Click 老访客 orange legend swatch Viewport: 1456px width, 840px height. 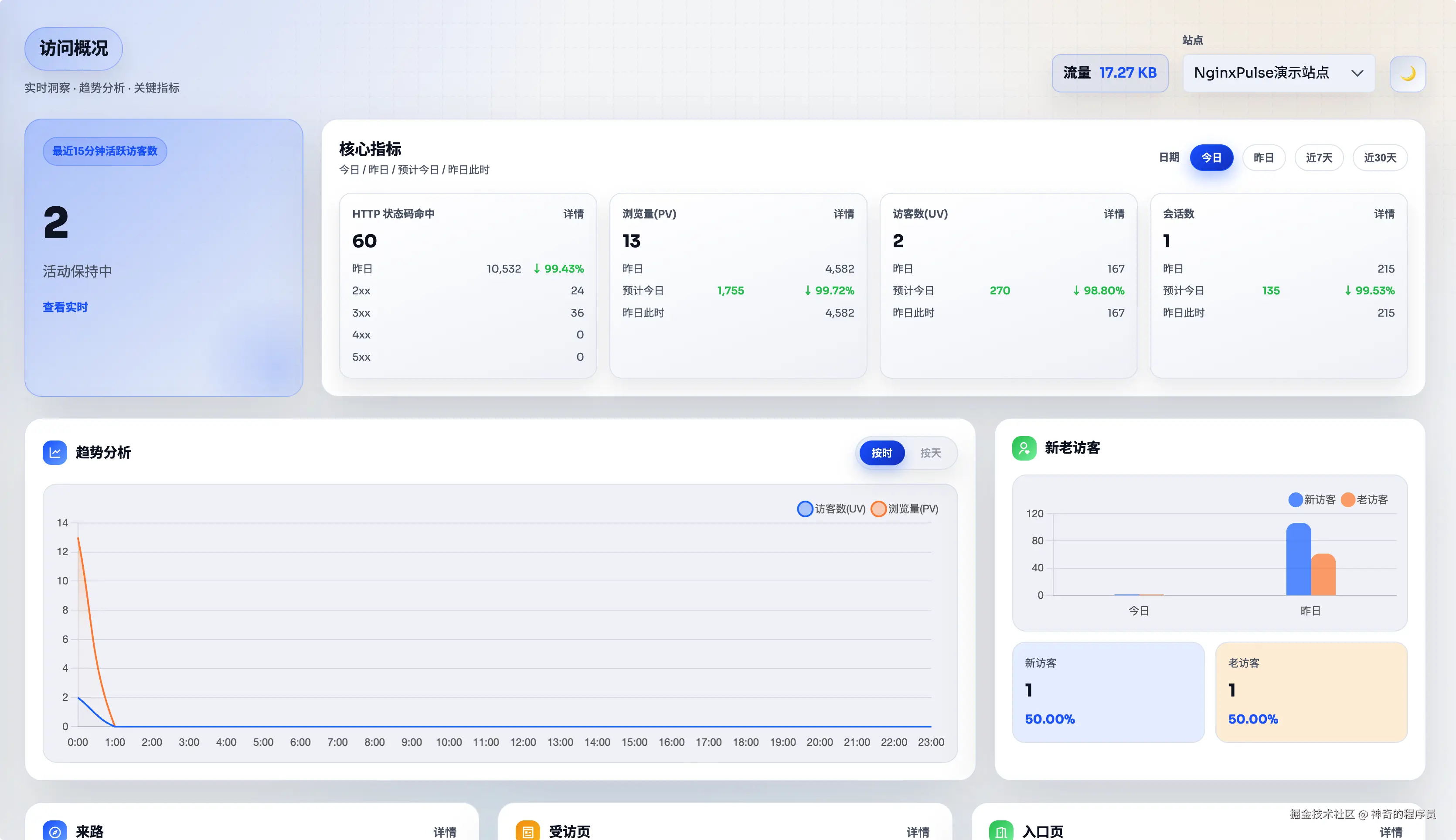pyautogui.click(x=1347, y=500)
